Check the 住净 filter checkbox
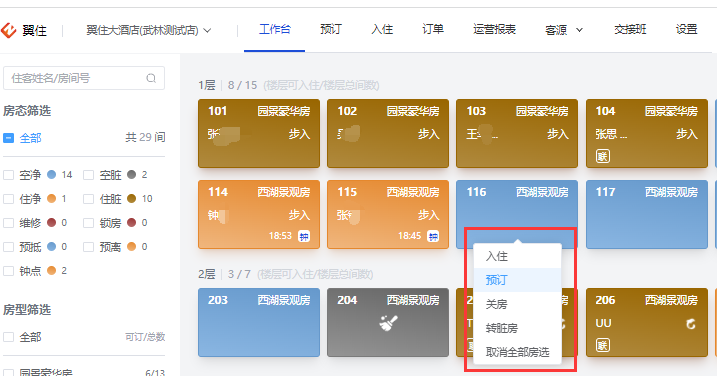Image resolution: width=717 pixels, height=376 pixels. tap(9, 199)
